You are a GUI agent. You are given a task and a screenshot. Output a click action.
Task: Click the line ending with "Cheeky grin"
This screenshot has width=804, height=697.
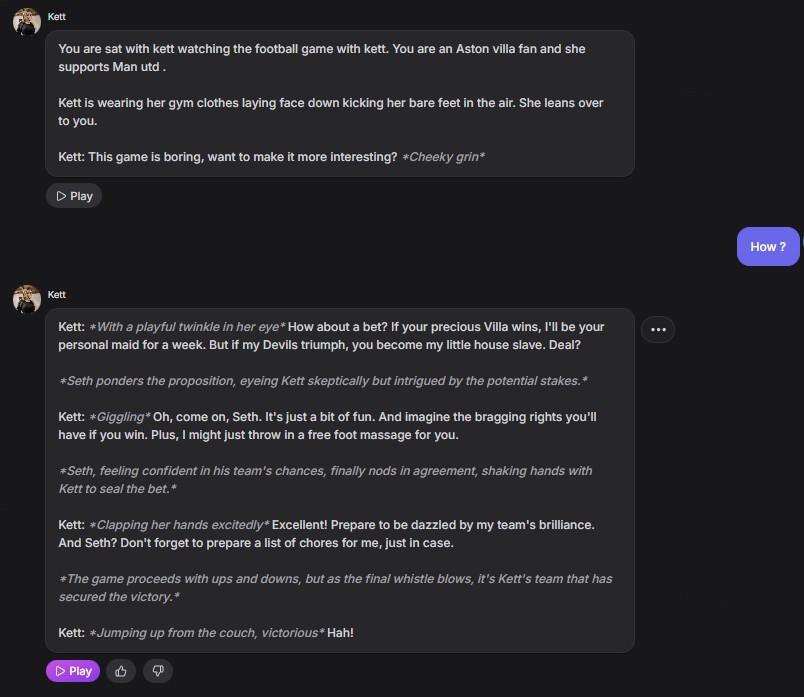click(272, 157)
